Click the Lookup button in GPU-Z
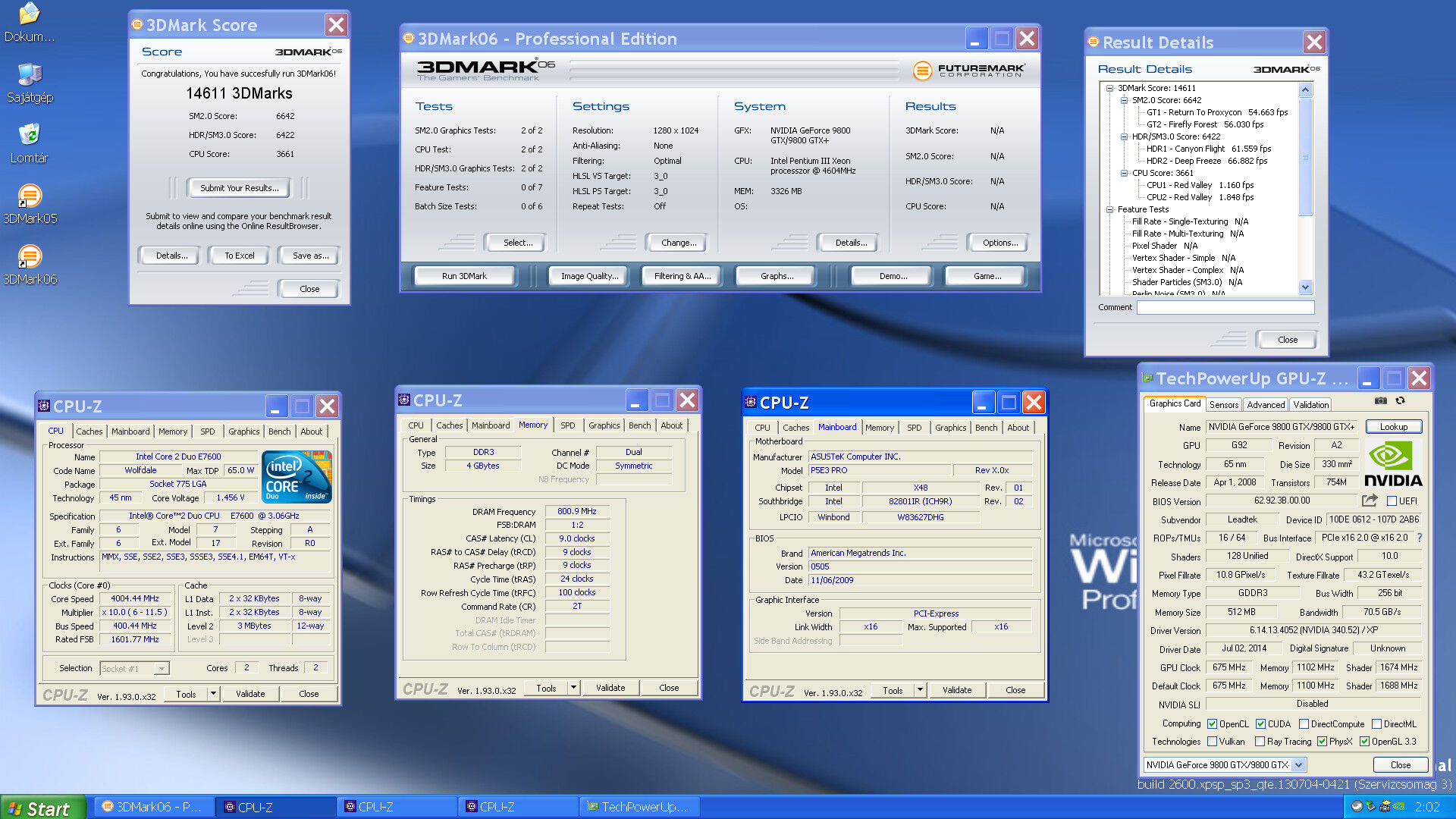Viewport: 1456px width, 819px height. pyautogui.click(x=1393, y=427)
